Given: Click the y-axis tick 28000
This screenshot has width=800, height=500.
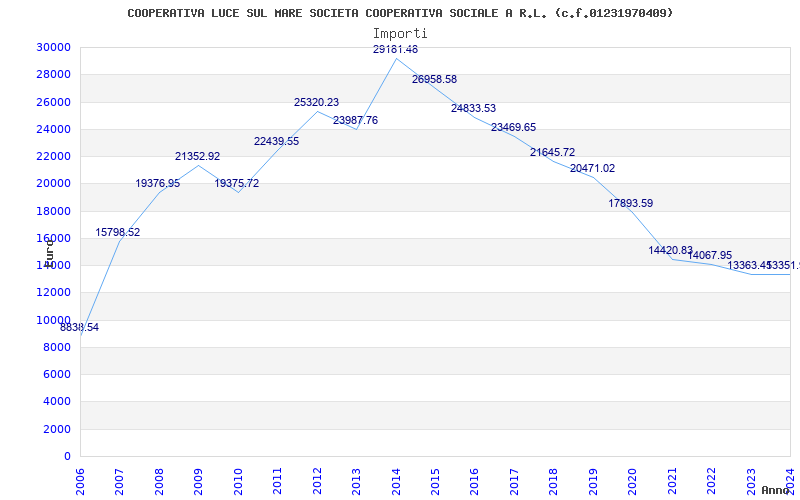Looking at the screenshot, I should (x=53, y=74).
